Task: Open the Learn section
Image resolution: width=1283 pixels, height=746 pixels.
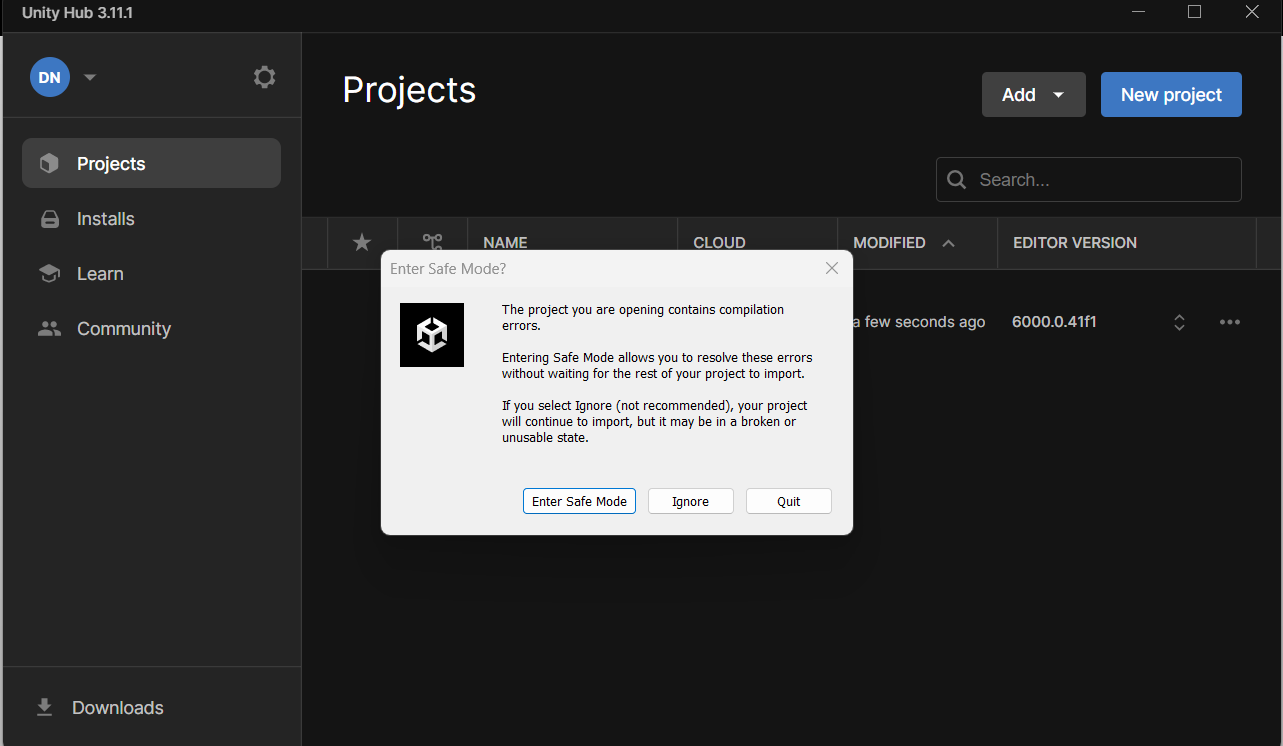Action: click(x=99, y=273)
